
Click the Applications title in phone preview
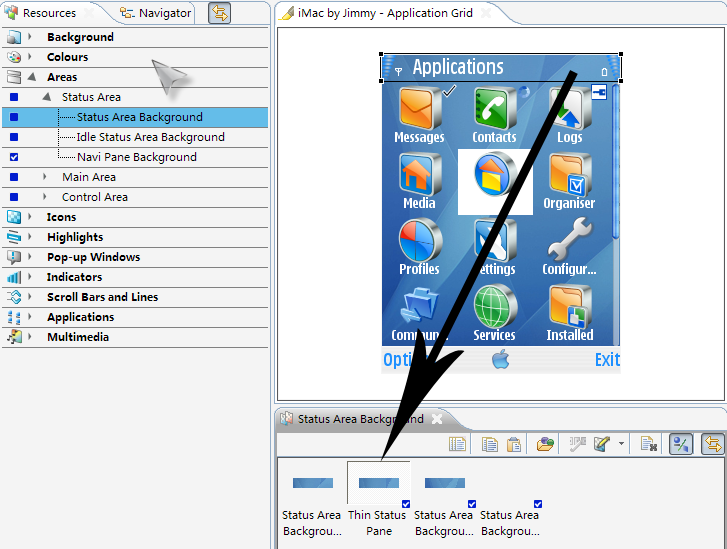pos(458,67)
